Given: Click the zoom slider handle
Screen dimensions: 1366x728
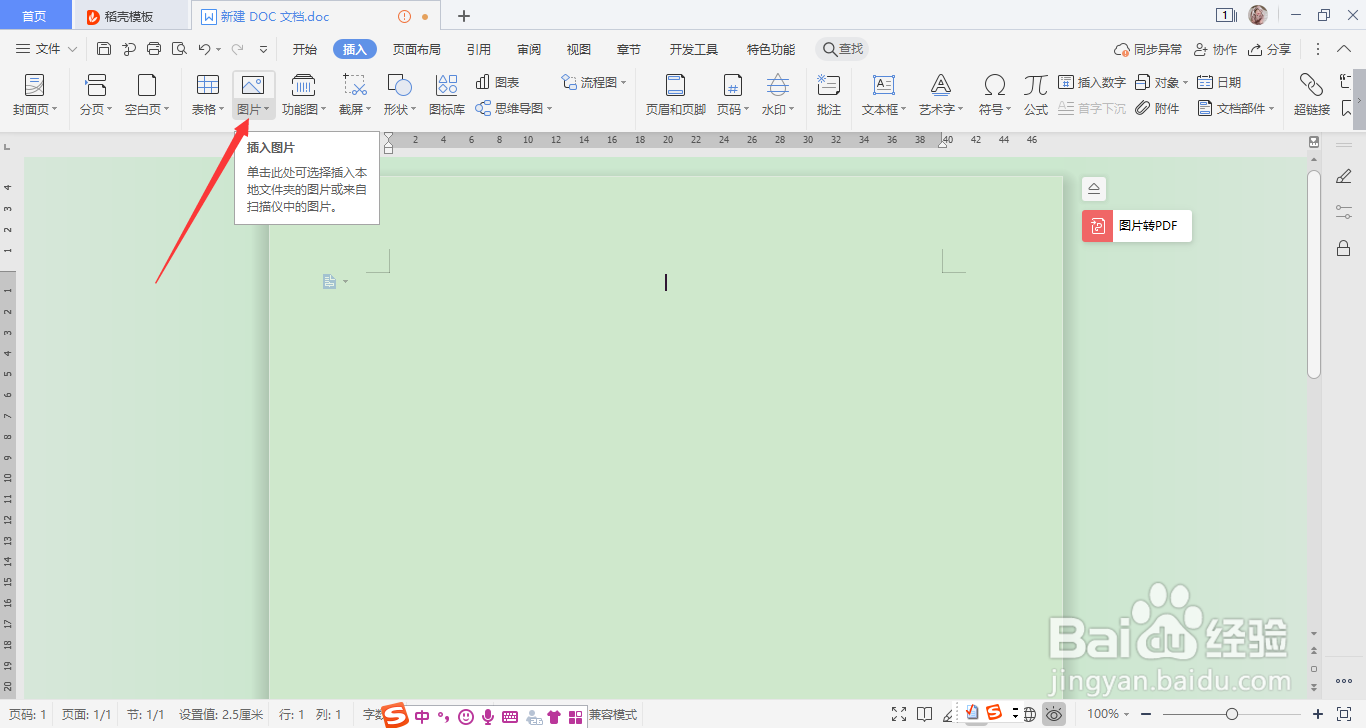Looking at the screenshot, I should pos(1232,714).
